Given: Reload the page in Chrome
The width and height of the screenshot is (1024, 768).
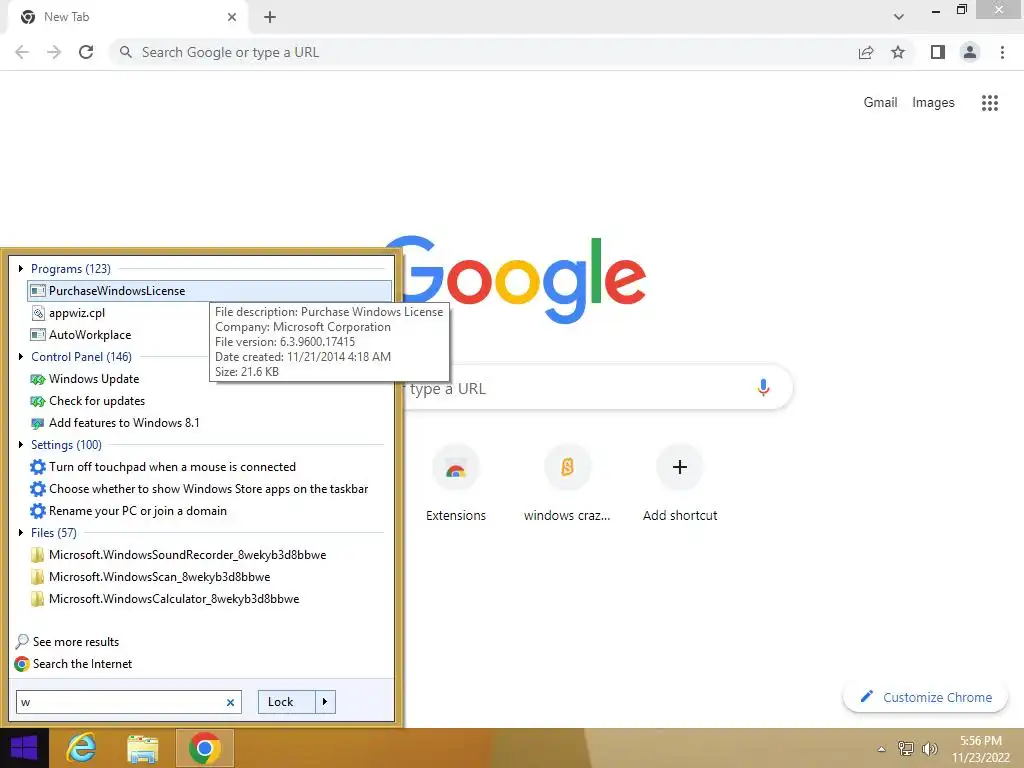Looking at the screenshot, I should coord(86,52).
